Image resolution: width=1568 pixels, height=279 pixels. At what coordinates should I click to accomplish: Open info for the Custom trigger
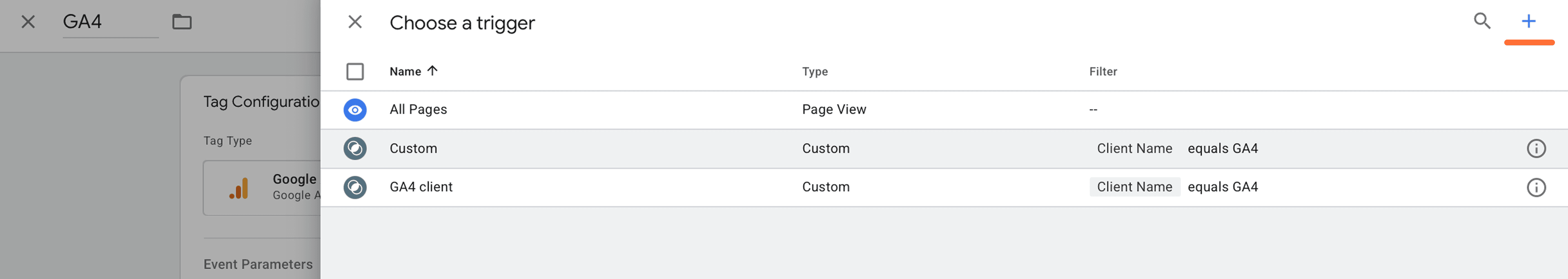pos(1536,148)
